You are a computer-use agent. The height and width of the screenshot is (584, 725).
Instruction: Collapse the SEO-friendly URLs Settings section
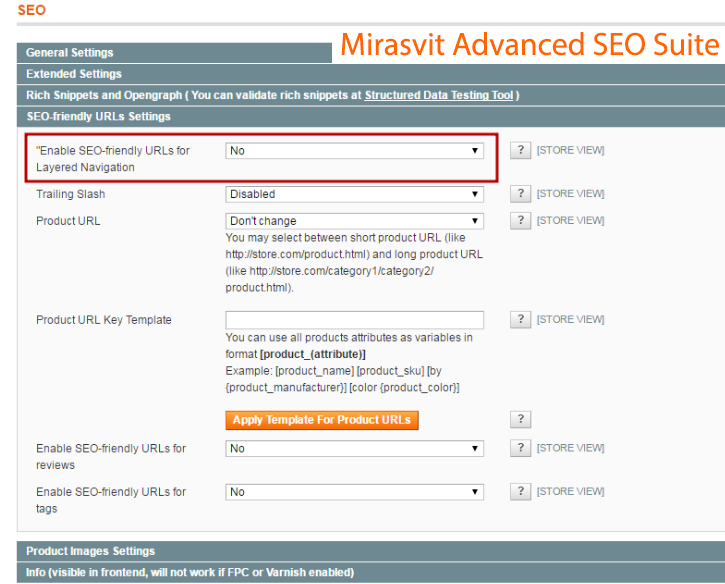tap(98, 117)
